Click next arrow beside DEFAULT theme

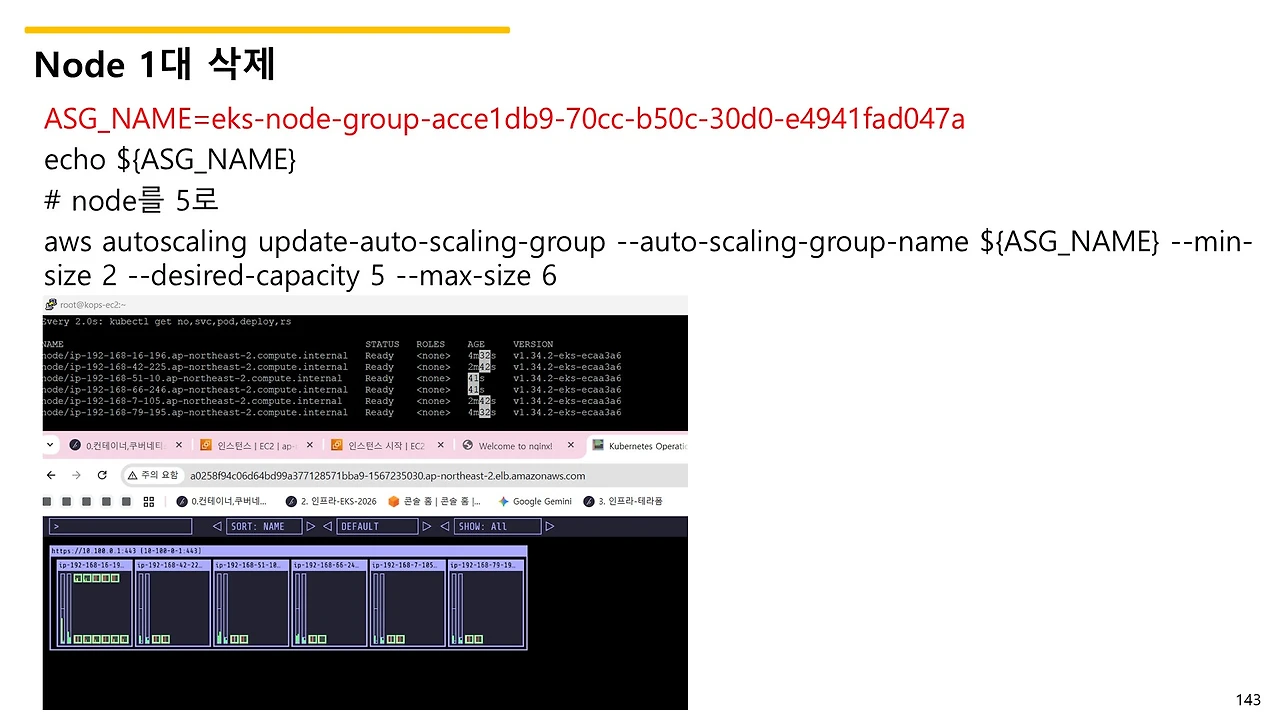428,526
